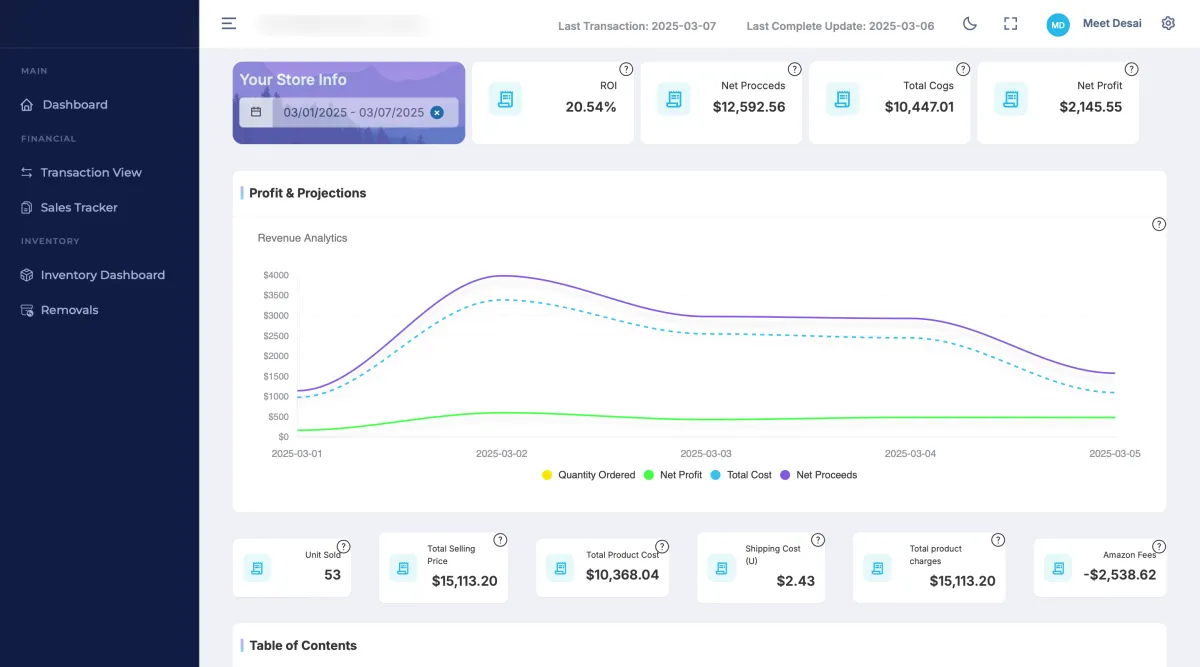Clear the selected date range
1200x667 pixels.
(437, 113)
